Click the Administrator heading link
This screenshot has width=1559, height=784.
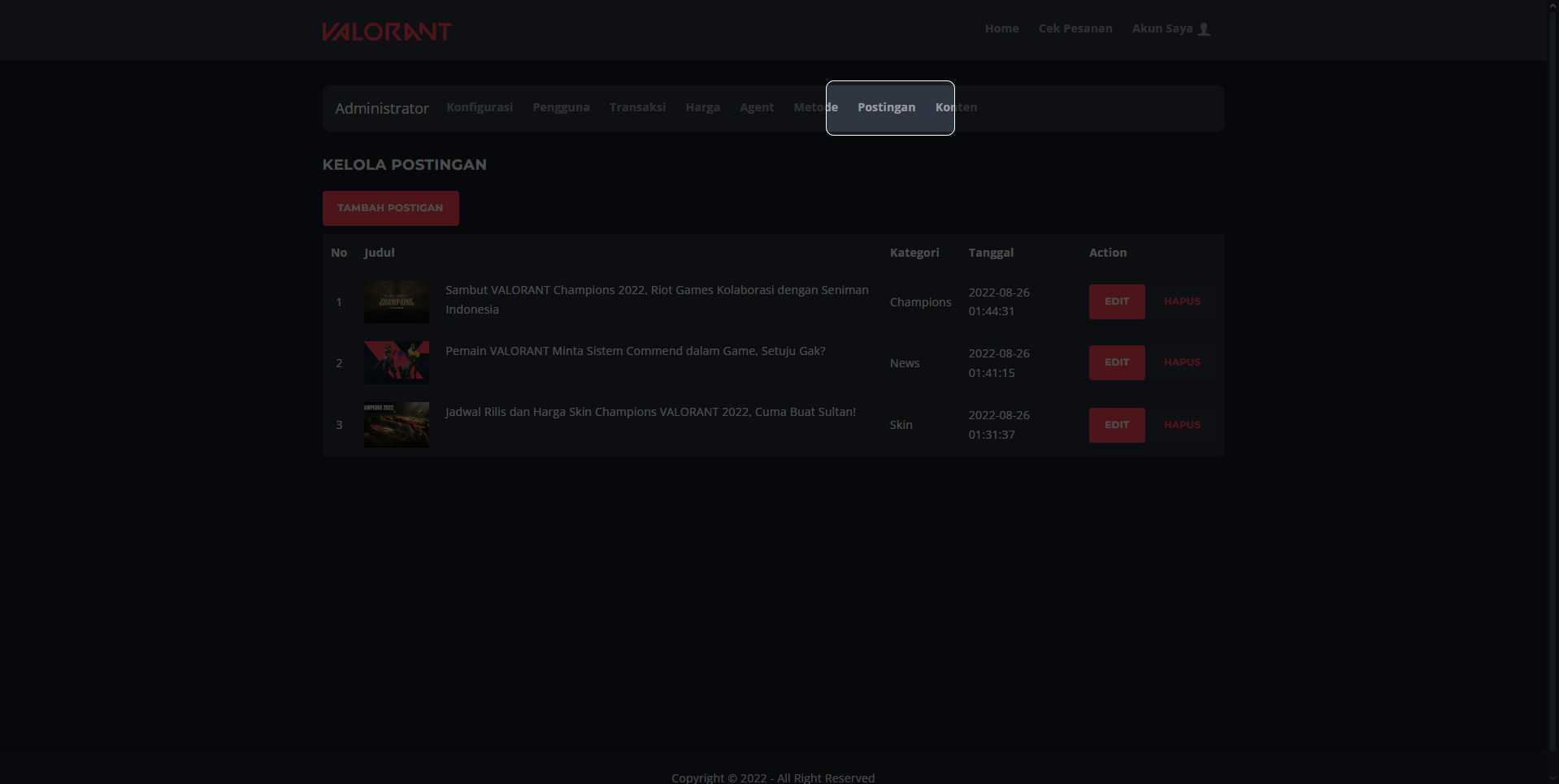click(x=382, y=108)
